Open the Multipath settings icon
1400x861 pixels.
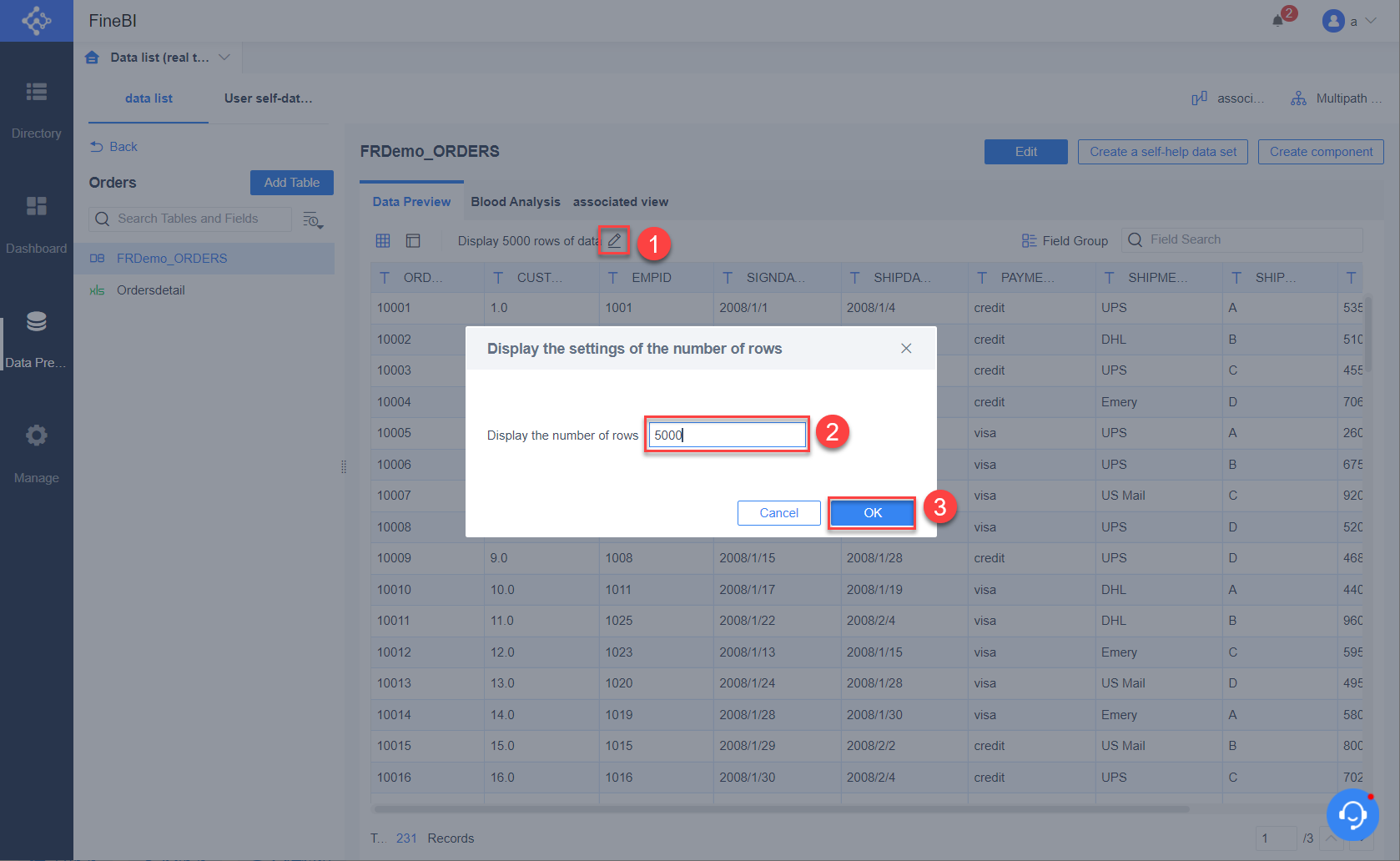1298,98
